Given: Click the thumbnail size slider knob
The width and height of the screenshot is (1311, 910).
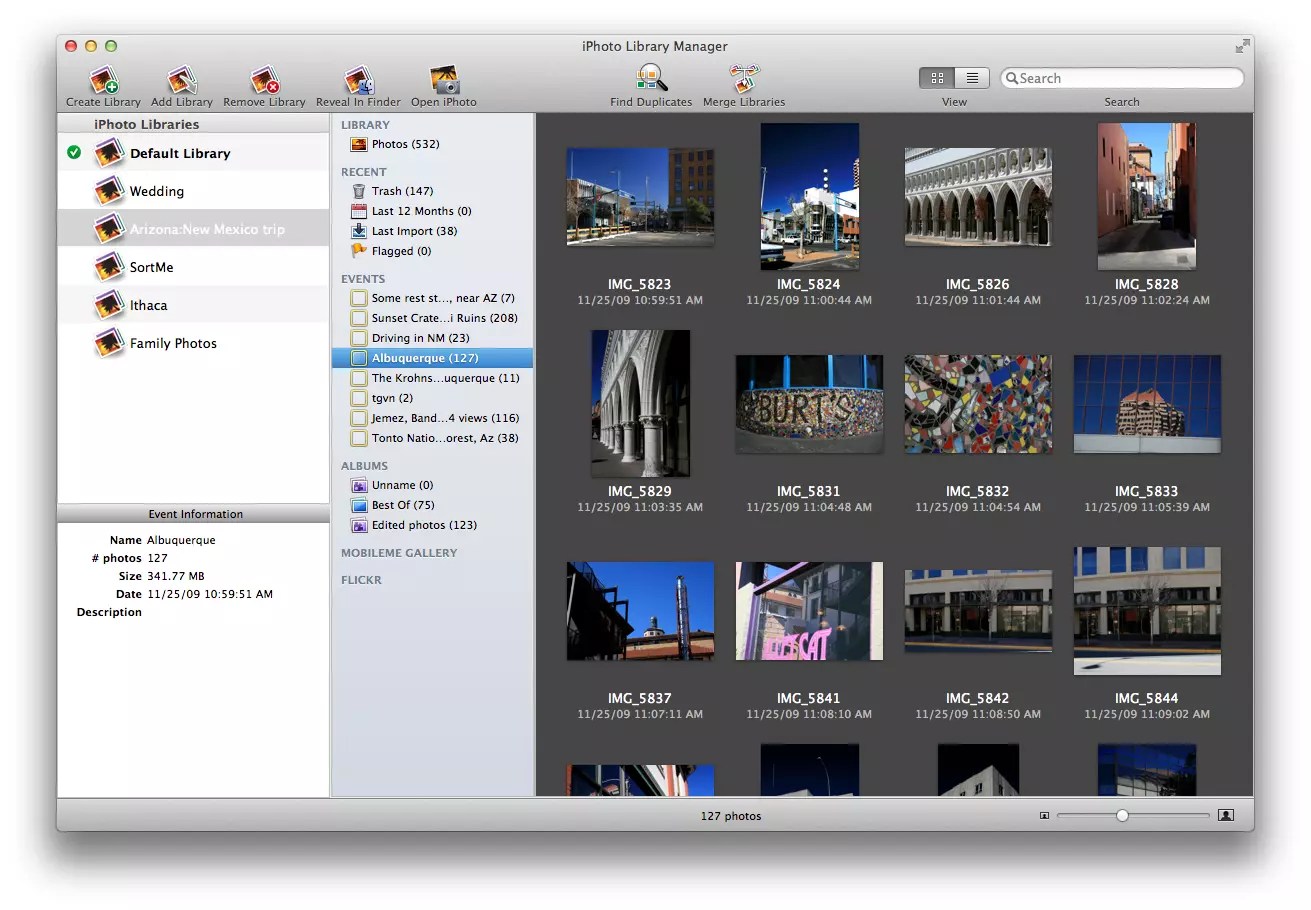Looking at the screenshot, I should [1122, 816].
